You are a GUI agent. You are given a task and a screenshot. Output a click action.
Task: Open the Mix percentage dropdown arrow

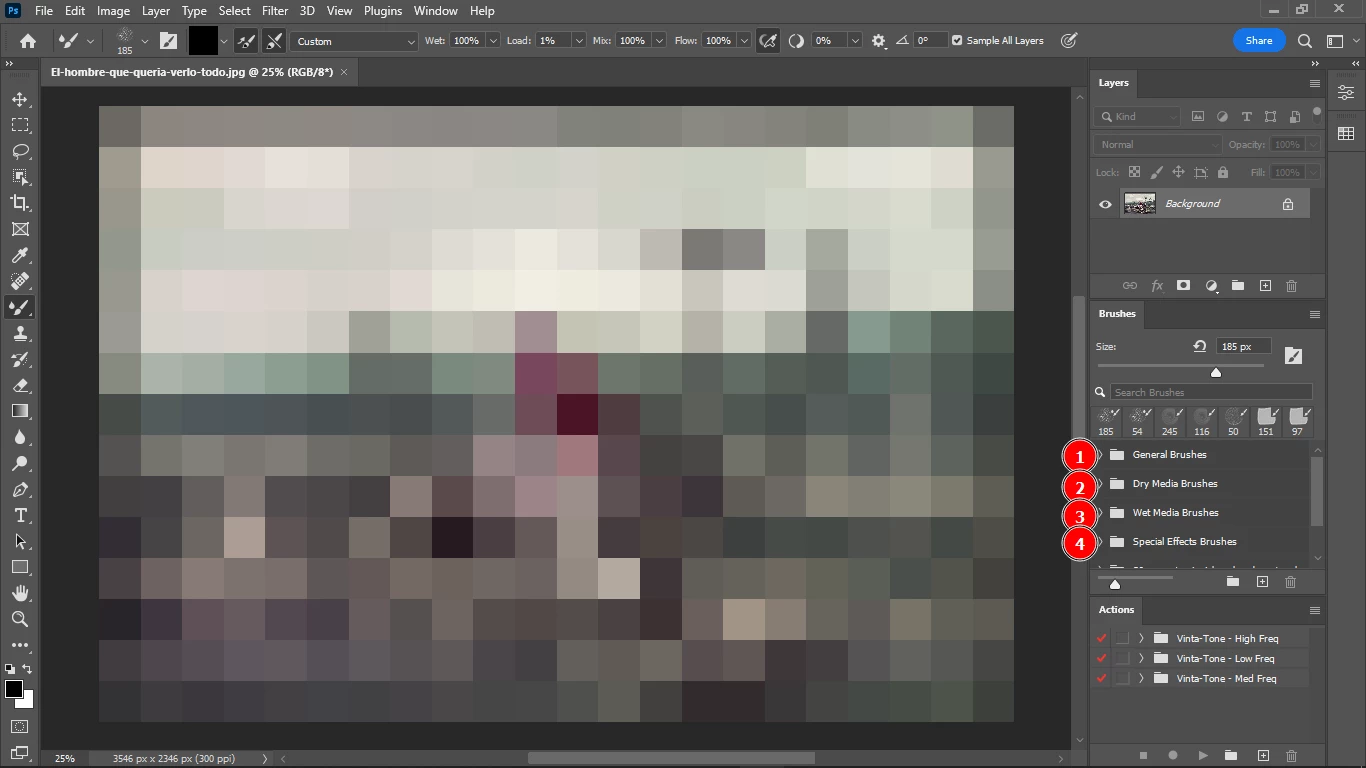click(658, 41)
